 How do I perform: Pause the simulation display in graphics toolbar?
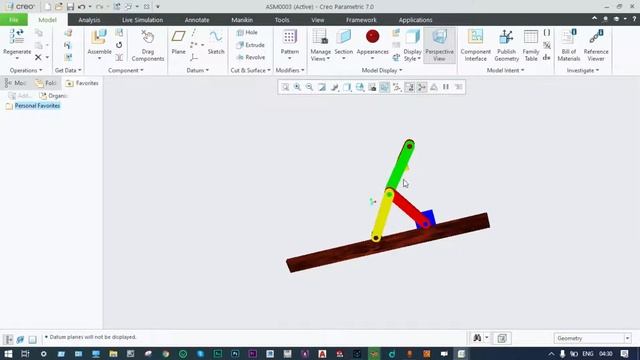(446, 87)
